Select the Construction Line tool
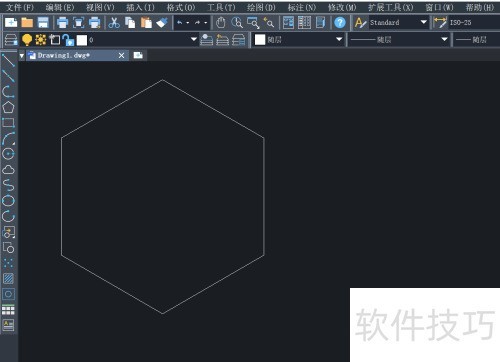 click(8, 76)
